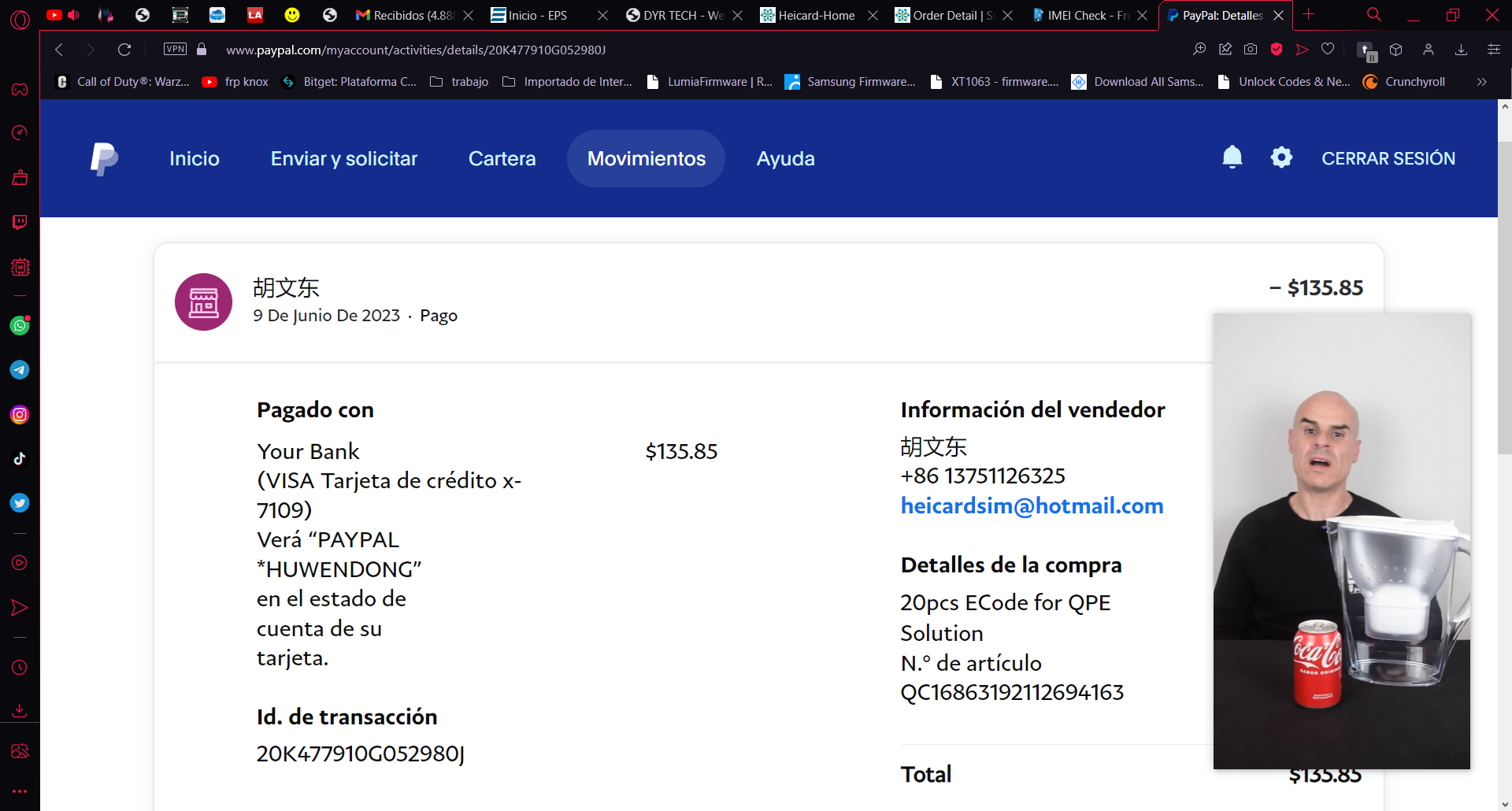This screenshot has width=1512, height=811.
Task: Click the PayPal logo
Action: point(104,158)
